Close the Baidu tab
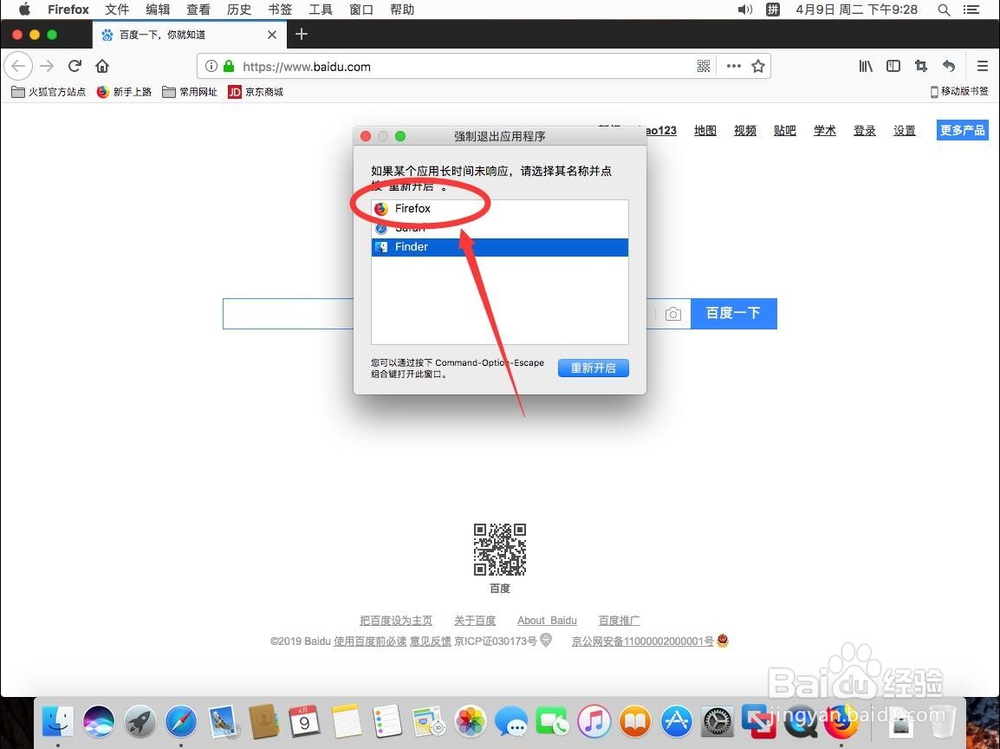 point(272,34)
